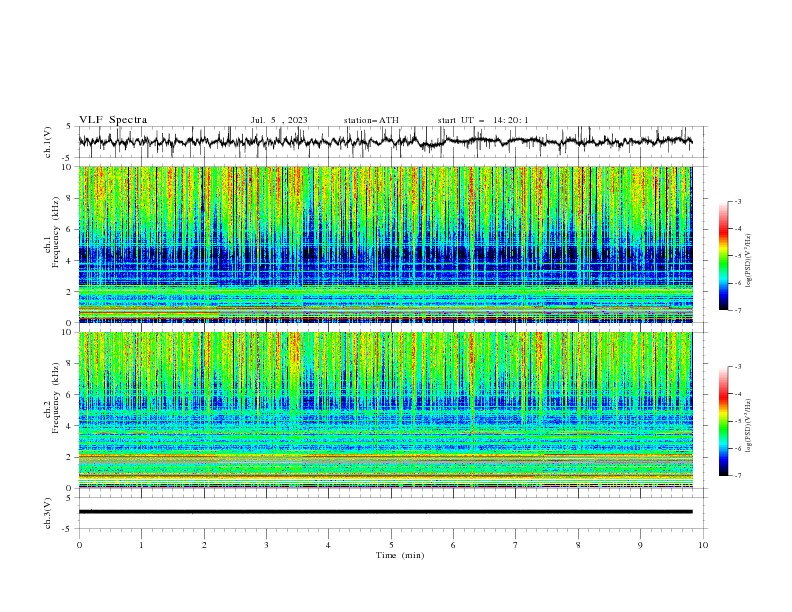This screenshot has width=792, height=612.
Task: Click the "ch.1(V)" waveform axis label
Action: pos(48,142)
